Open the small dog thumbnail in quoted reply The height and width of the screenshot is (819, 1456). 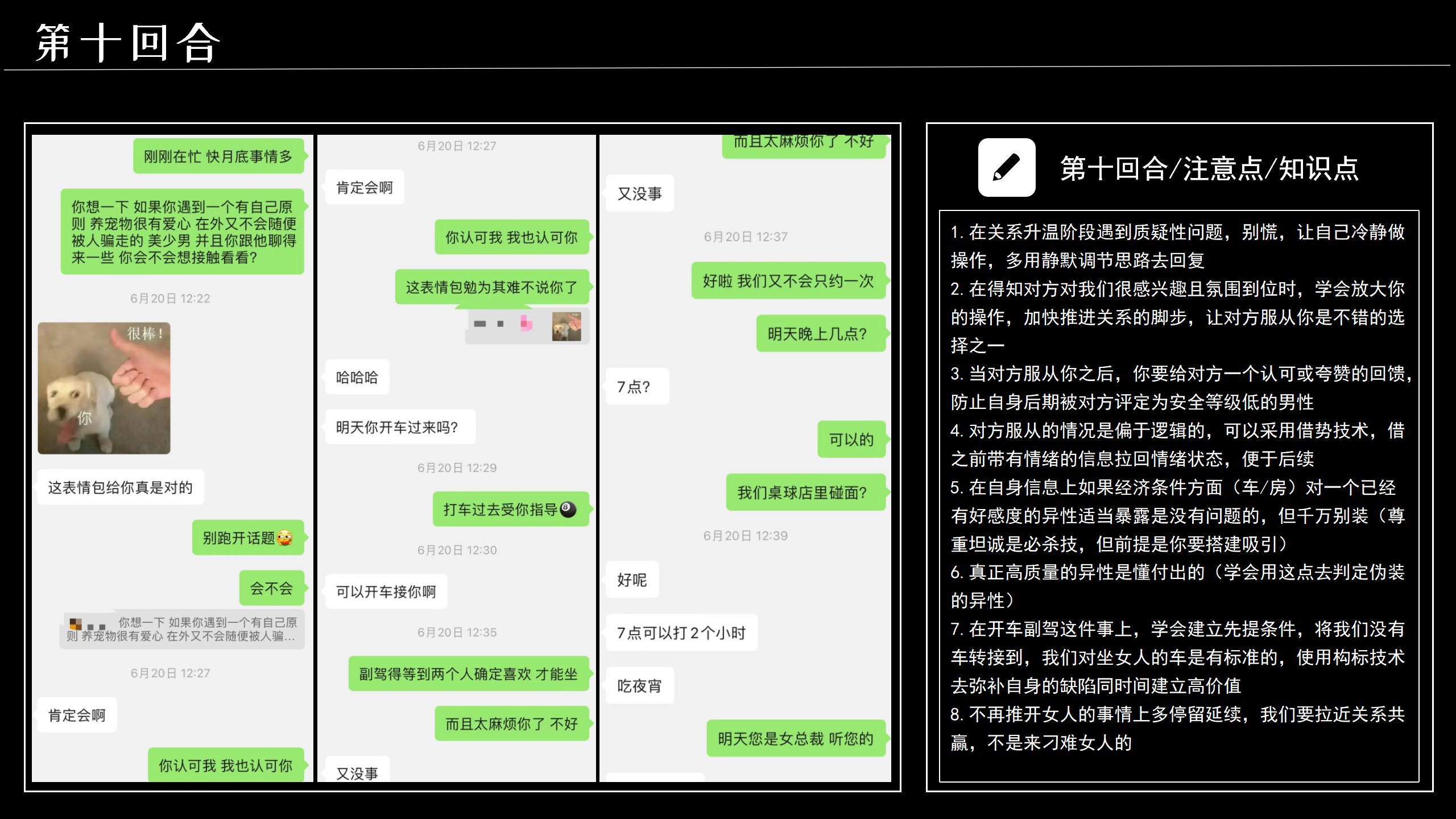click(x=566, y=326)
